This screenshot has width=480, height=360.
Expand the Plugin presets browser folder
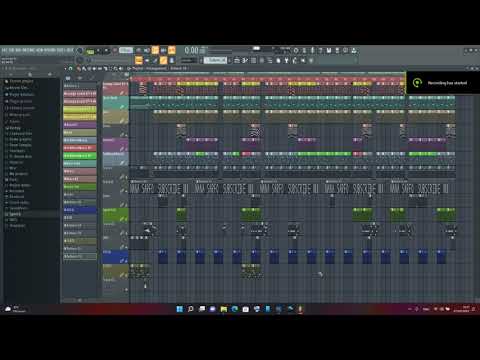[18, 101]
